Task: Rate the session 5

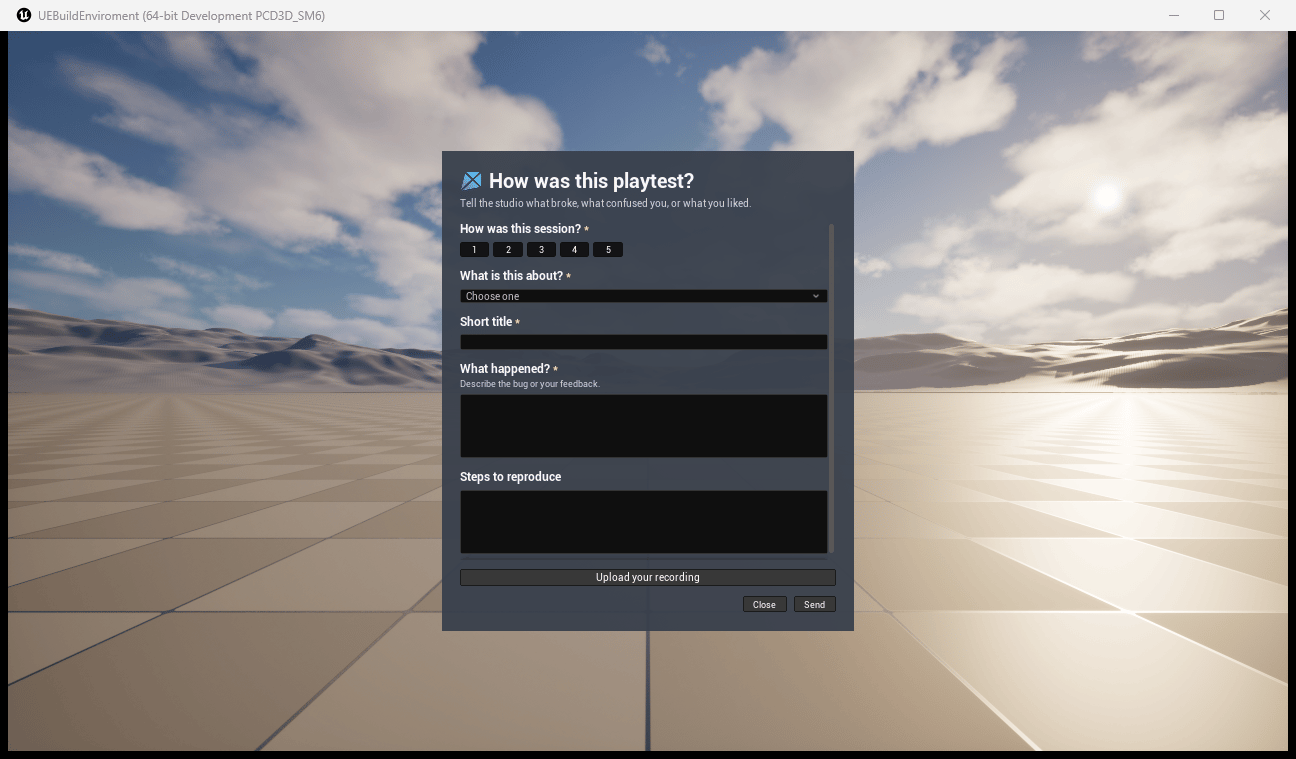Action: pyautogui.click(x=608, y=250)
